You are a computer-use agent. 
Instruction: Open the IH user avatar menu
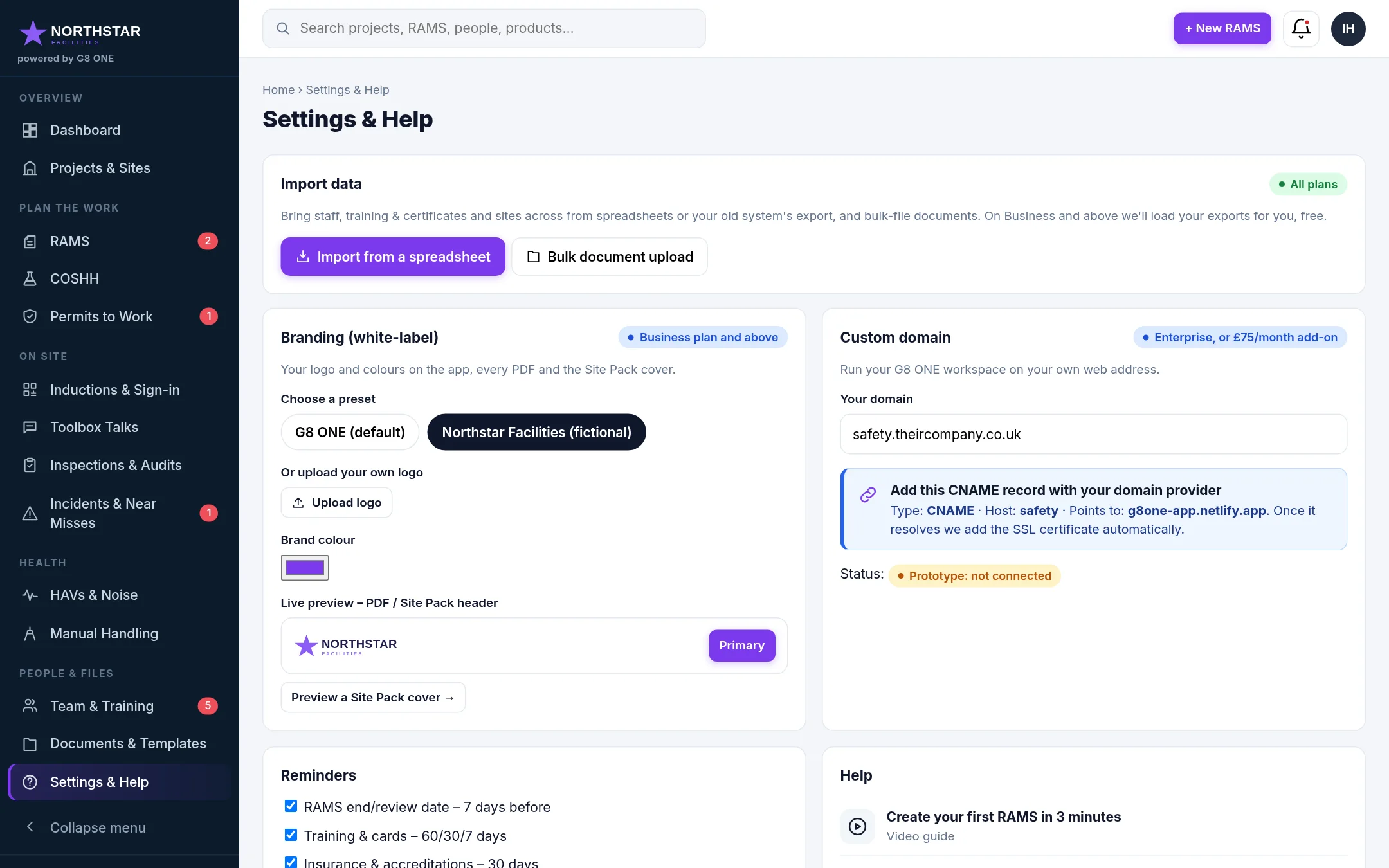(x=1348, y=28)
